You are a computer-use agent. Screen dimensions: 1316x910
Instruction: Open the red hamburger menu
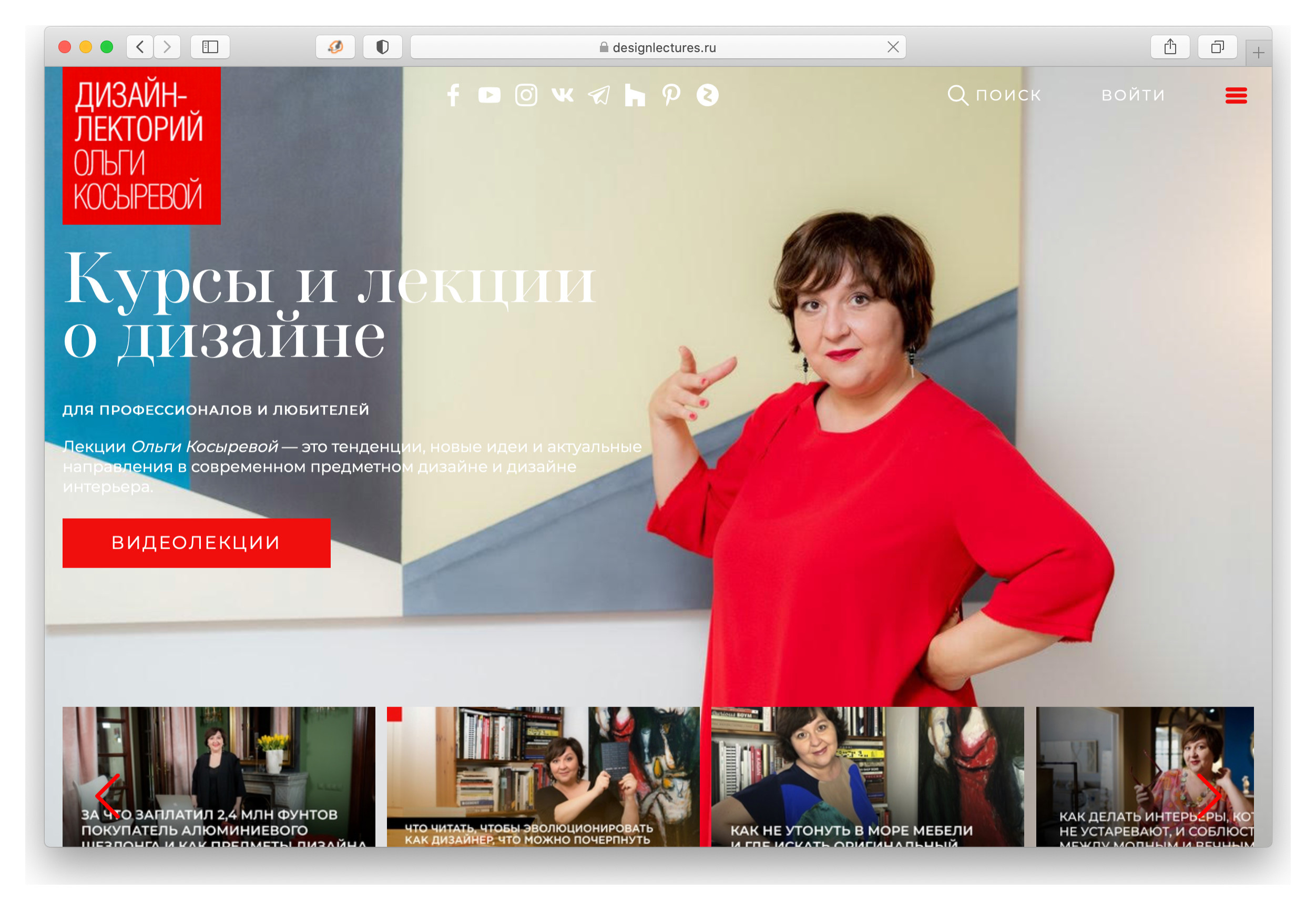[x=1236, y=96]
